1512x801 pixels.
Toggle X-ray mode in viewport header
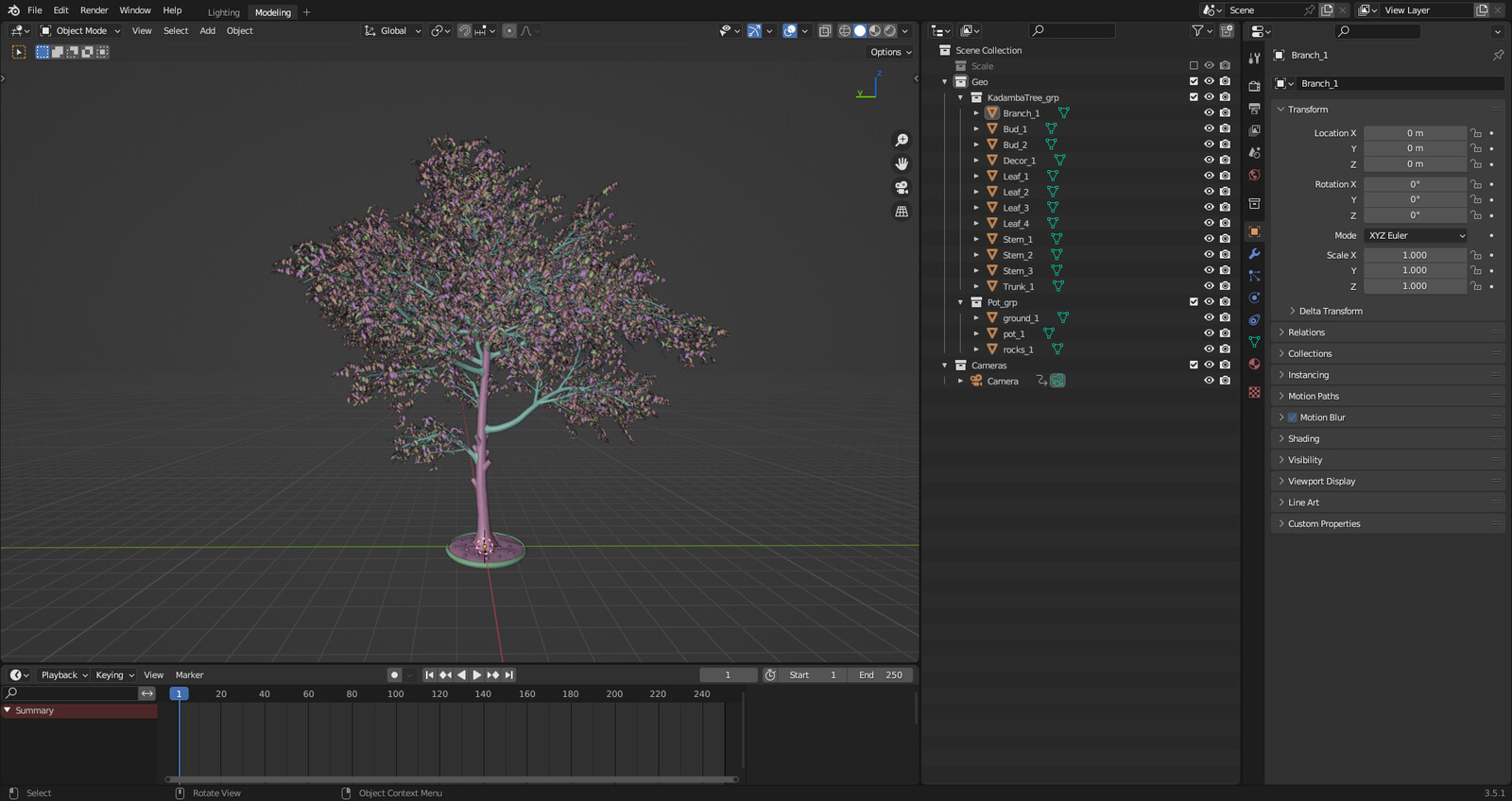point(825,31)
